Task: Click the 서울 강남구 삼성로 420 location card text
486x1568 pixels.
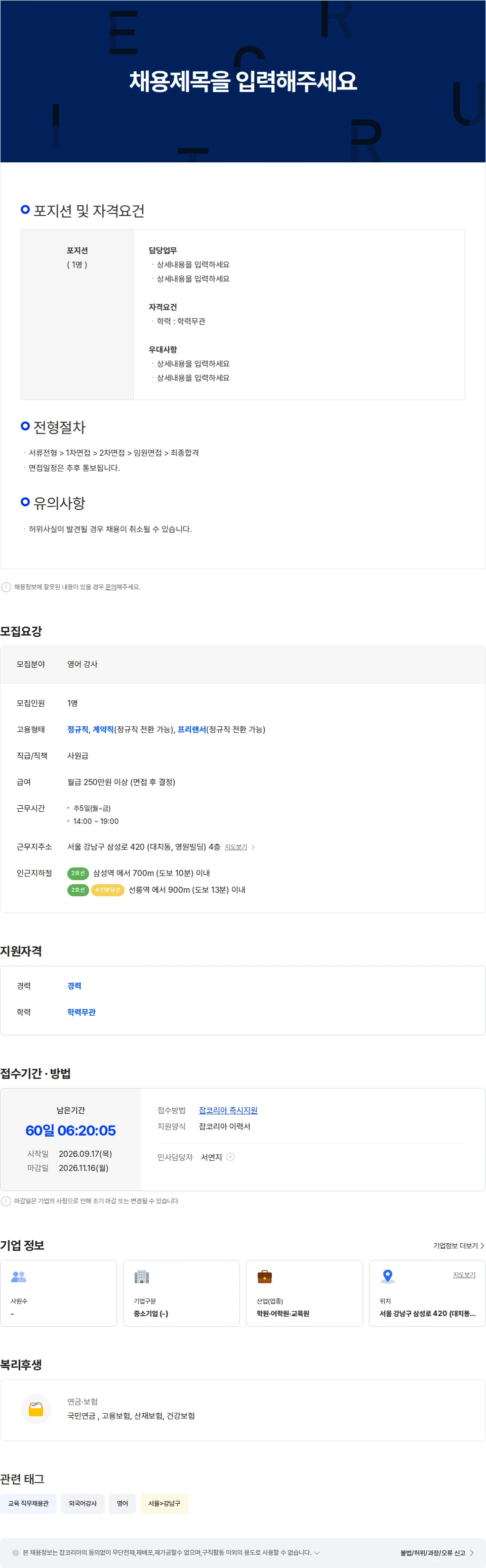Action: coord(428,1314)
